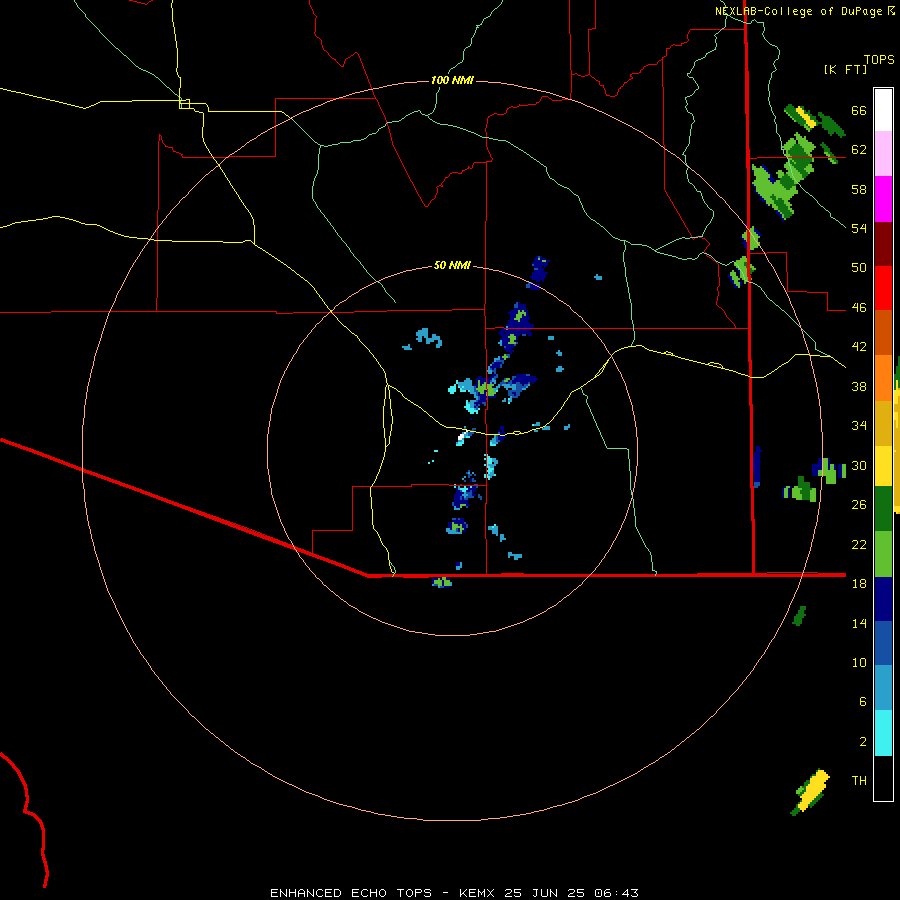Click the cyan legend swatch
Viewport: 900px width, 900px height.
883,733
